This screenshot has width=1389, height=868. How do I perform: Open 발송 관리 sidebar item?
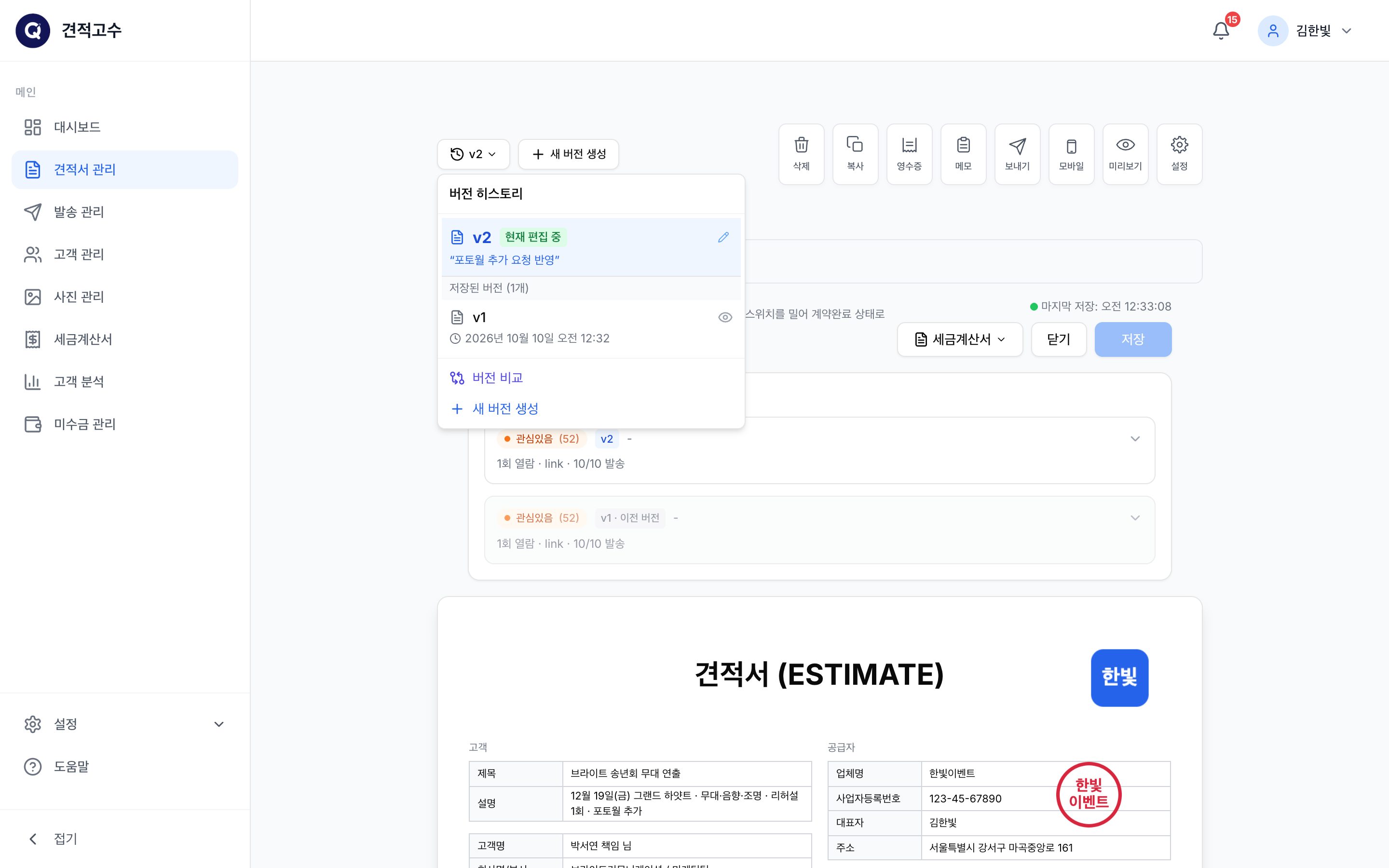(x=124, y=212)
